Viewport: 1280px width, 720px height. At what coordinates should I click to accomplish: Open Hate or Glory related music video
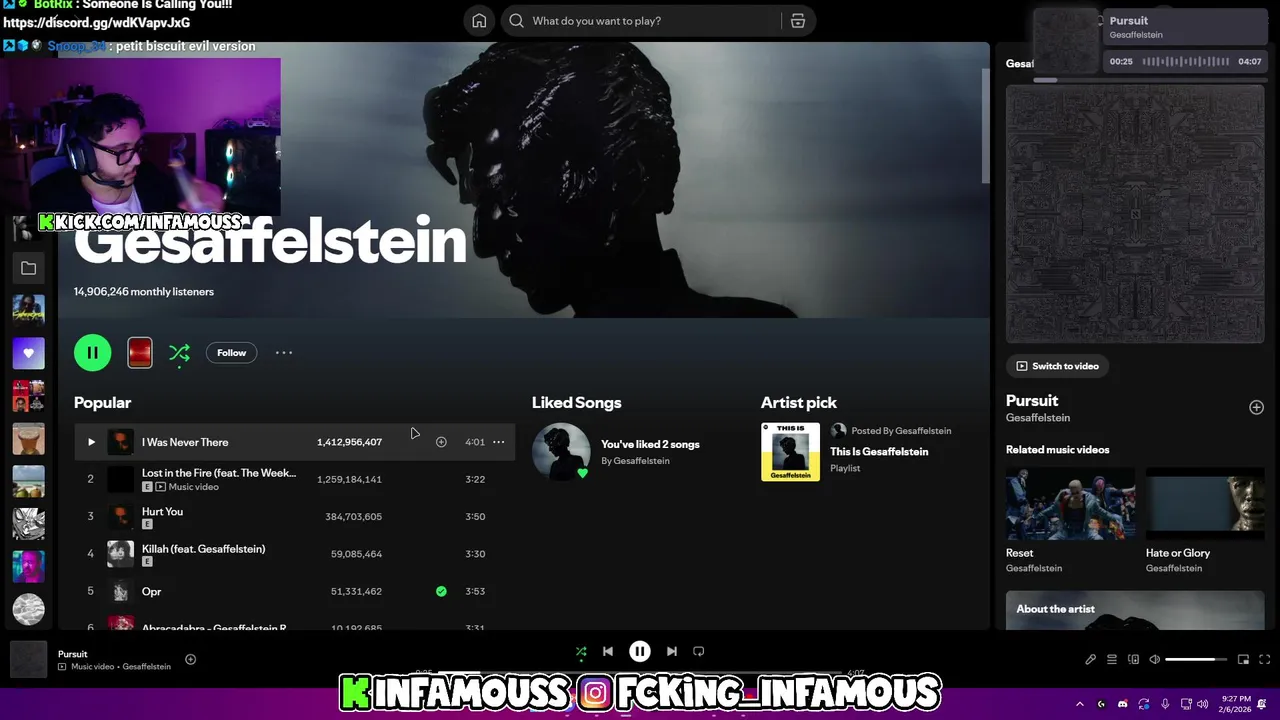click(1205, 521)
